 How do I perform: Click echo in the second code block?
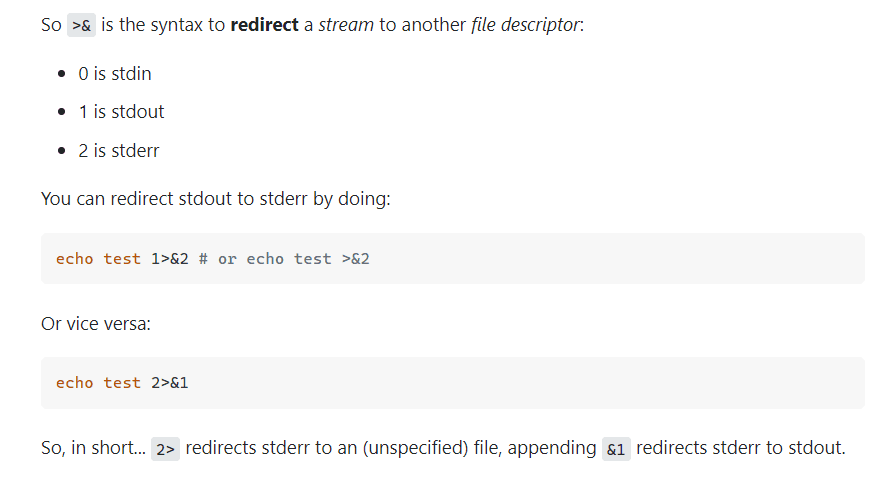point(75,383)
